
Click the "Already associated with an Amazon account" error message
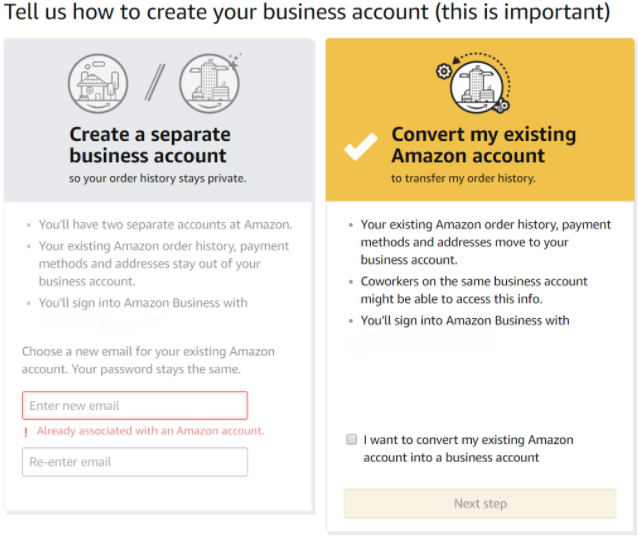[150, 431]
